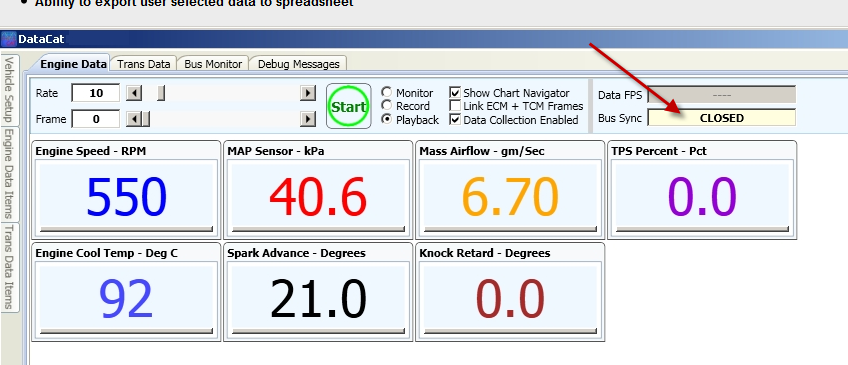Click the green Start button

[348, 106]
